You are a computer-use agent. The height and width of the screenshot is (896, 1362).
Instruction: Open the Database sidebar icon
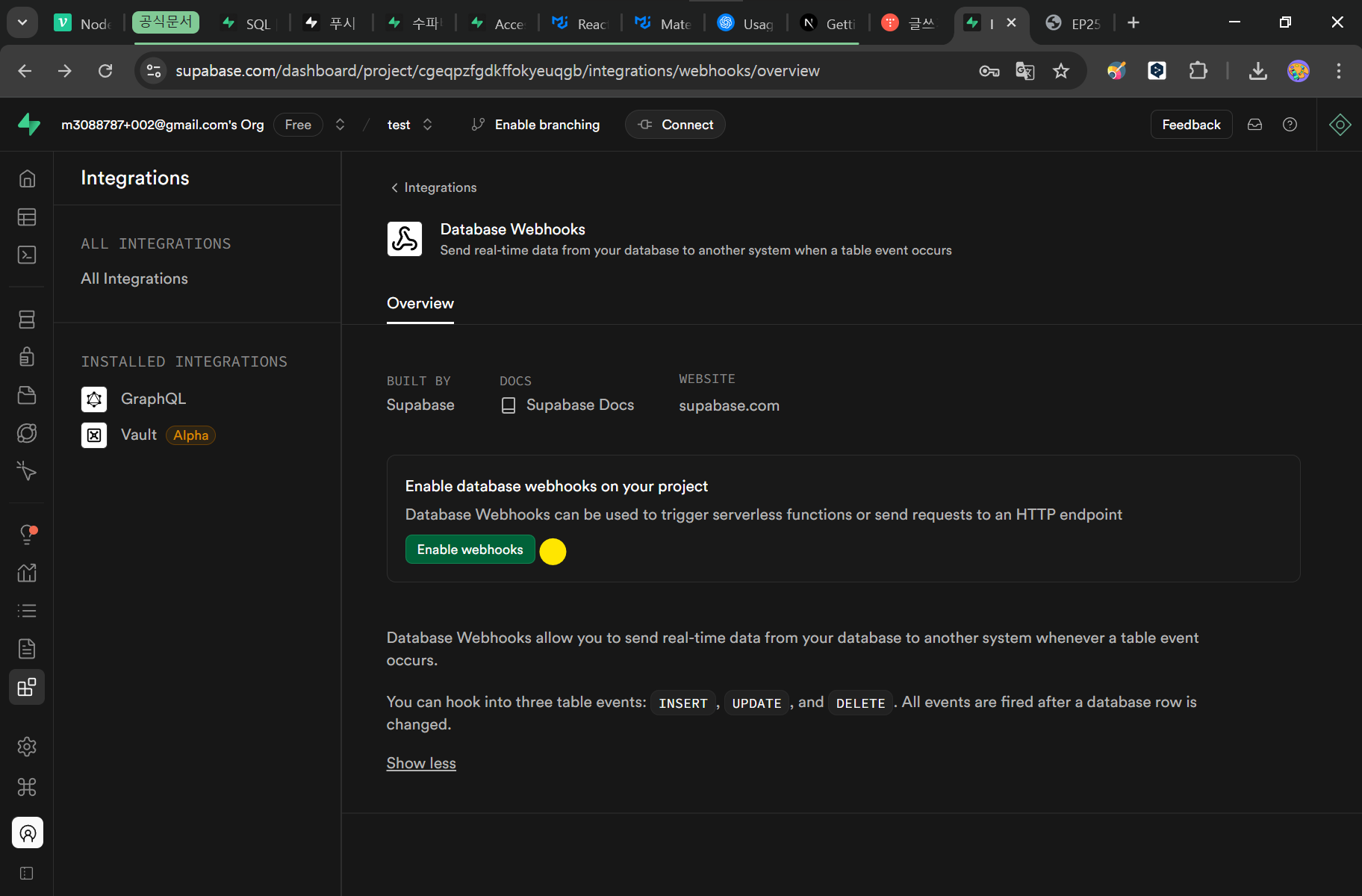click(x=27, y=320)
